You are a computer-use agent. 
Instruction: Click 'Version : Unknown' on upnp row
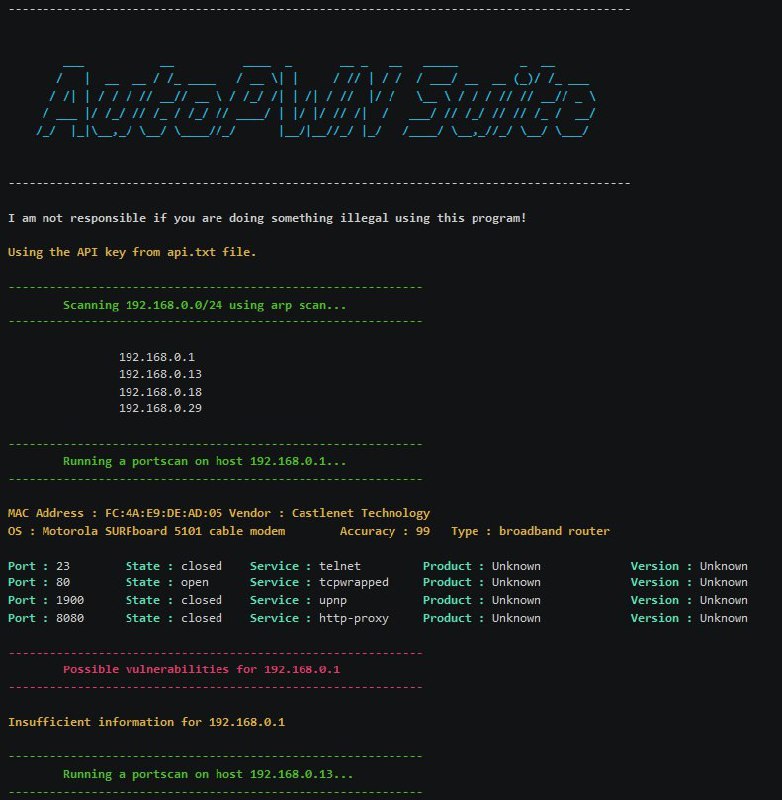(689, 600)
